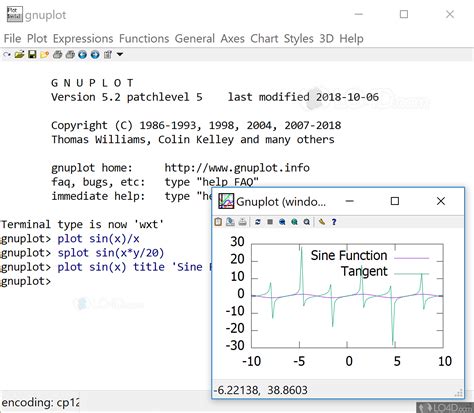Open the Axes menu
The width and height of the screenshot is (474, 413).
click(x=232, y=39)
